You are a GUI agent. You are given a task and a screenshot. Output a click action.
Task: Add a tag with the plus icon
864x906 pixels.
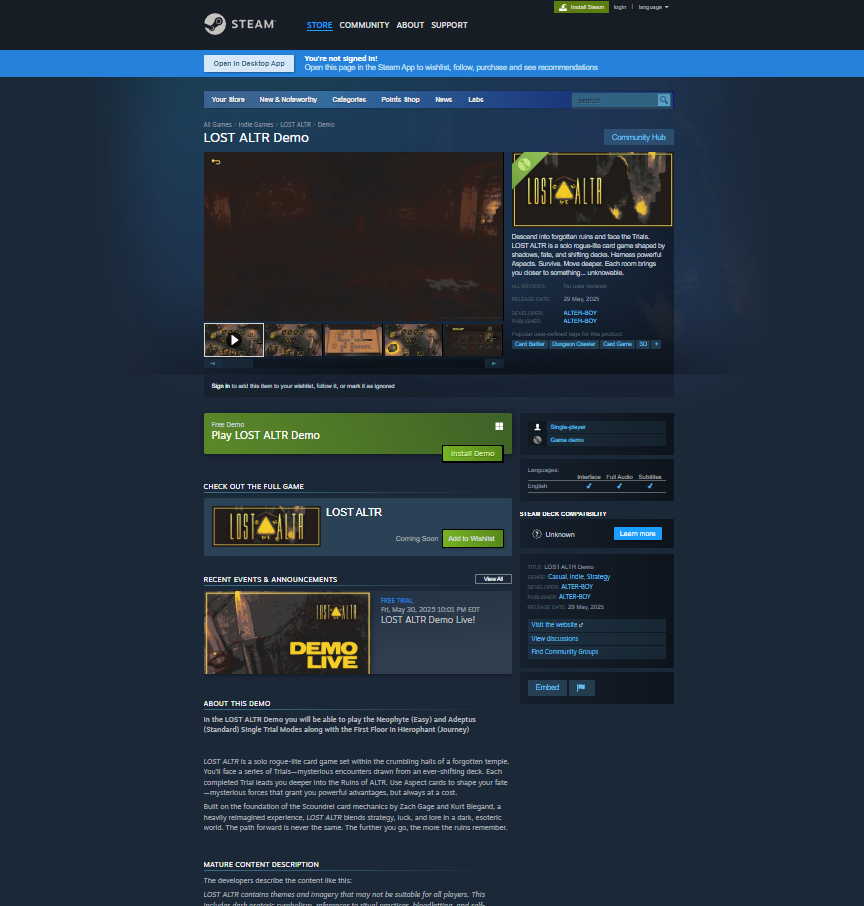[656, 344]
